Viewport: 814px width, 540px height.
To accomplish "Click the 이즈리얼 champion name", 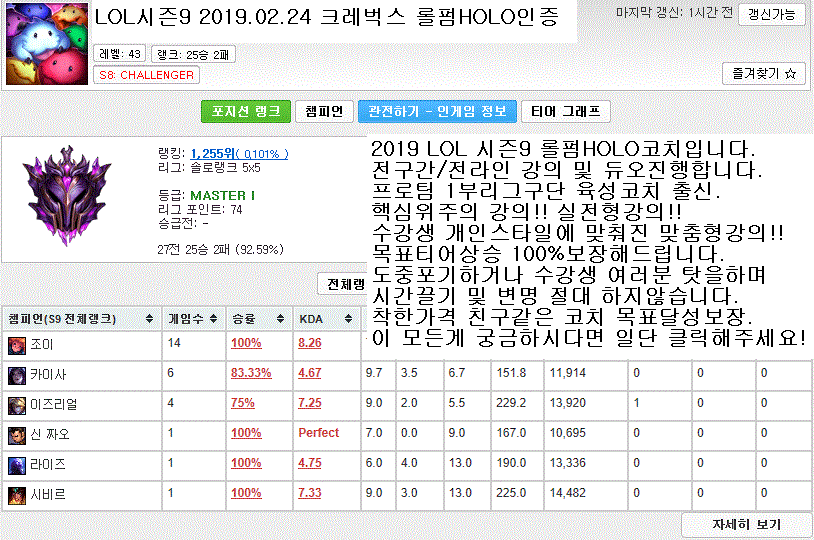I will click(53, 405).
